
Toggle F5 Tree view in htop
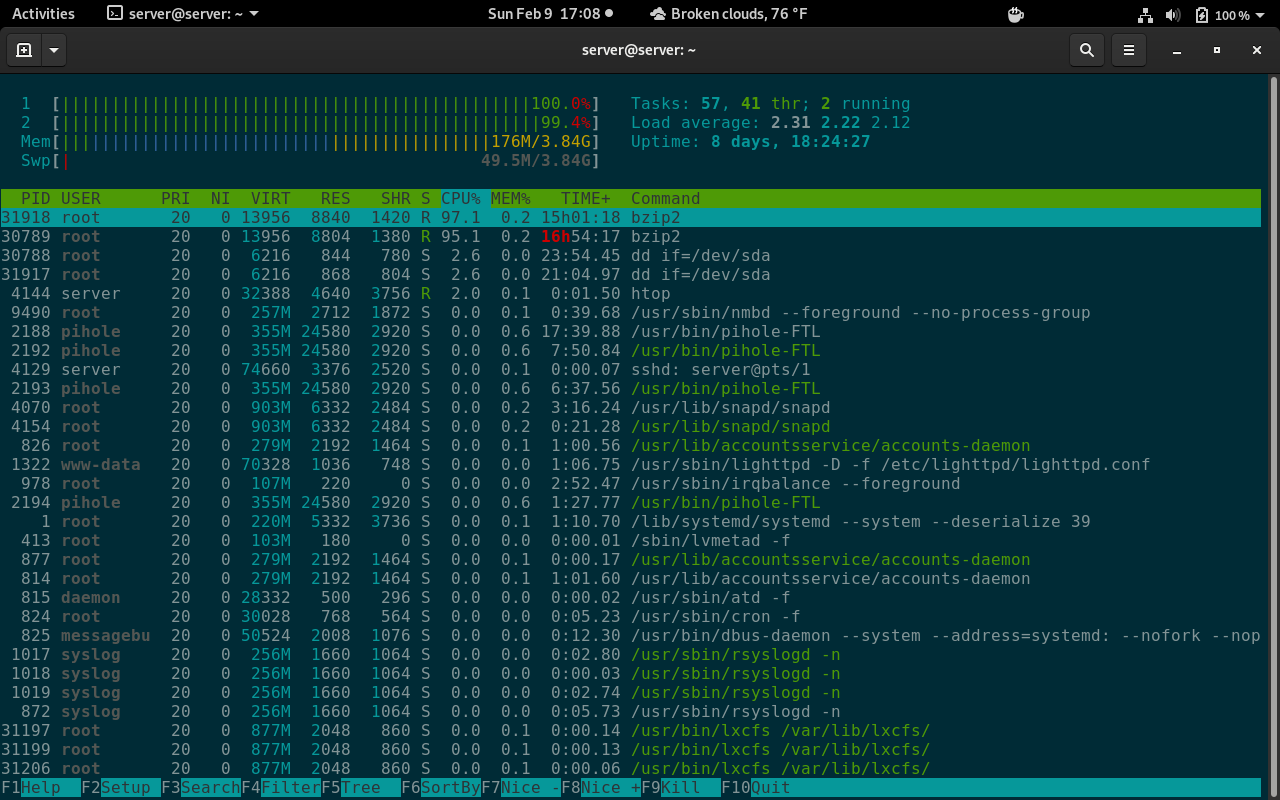[361, 787]
